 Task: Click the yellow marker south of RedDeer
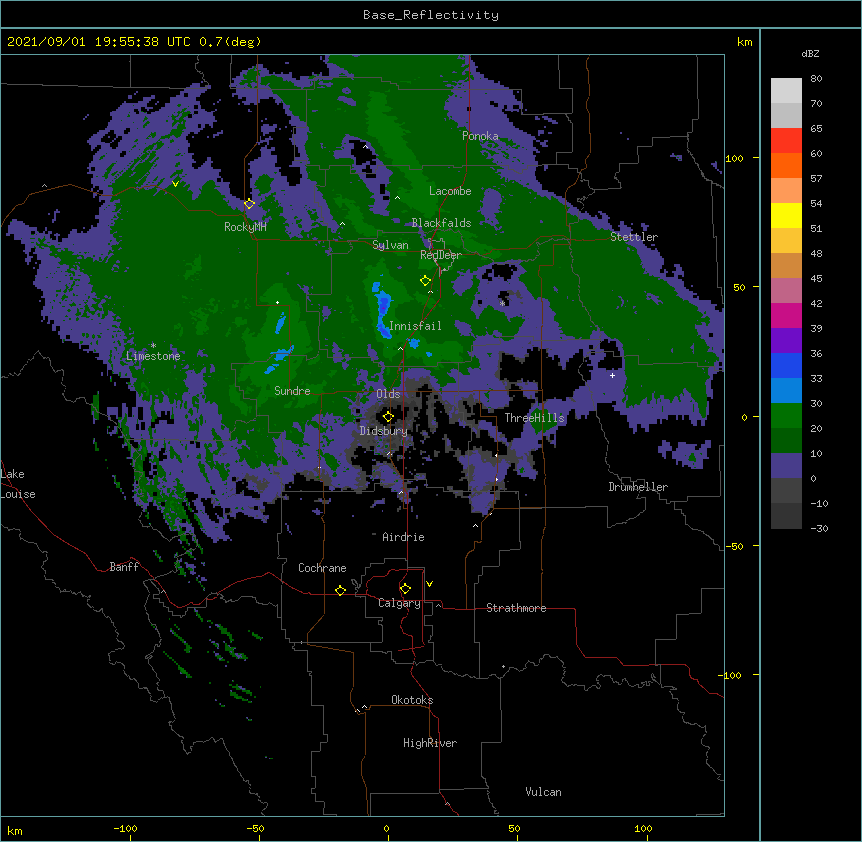point(425,281)
